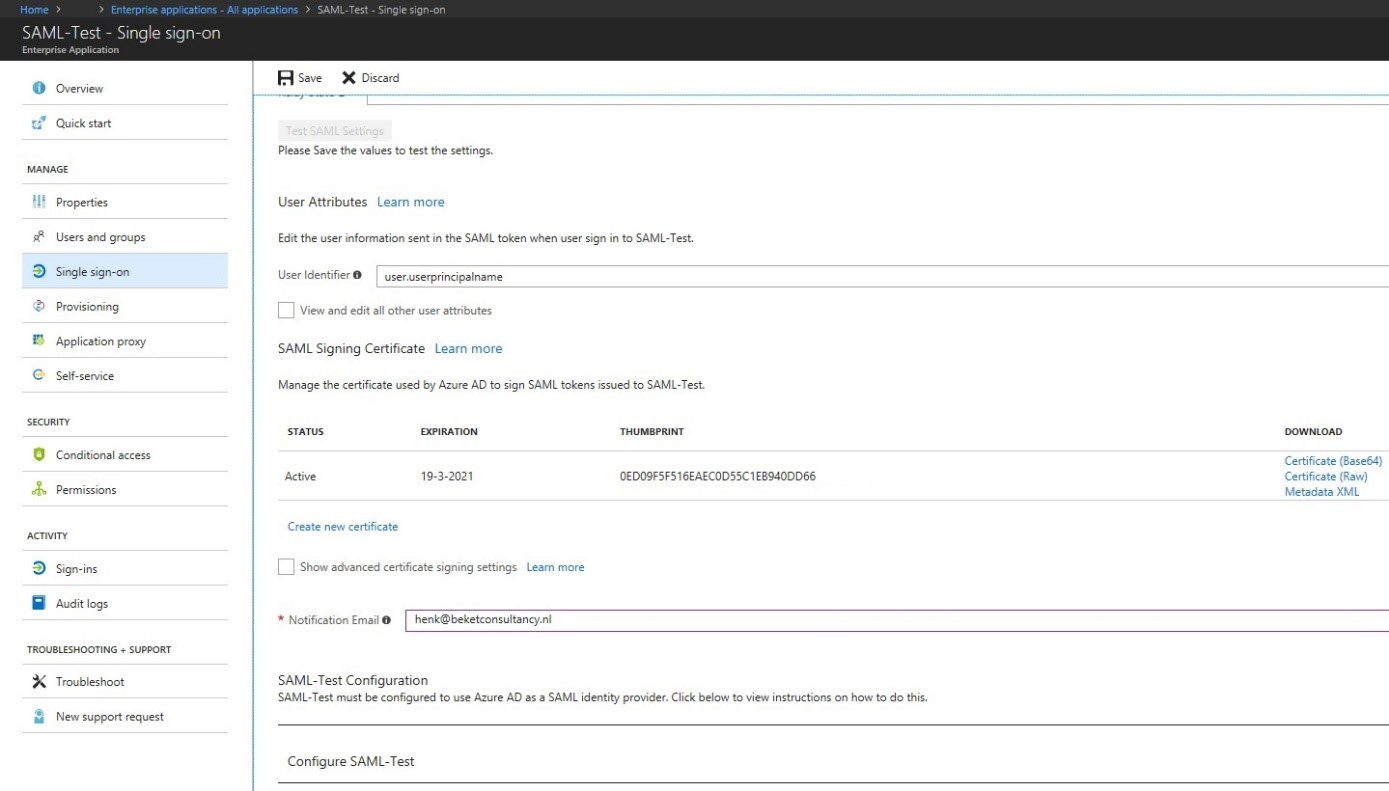The width and height of the screenshot is (1389, 791).
Task: Open the Troubleshoot label
Action: coord(90,682)
